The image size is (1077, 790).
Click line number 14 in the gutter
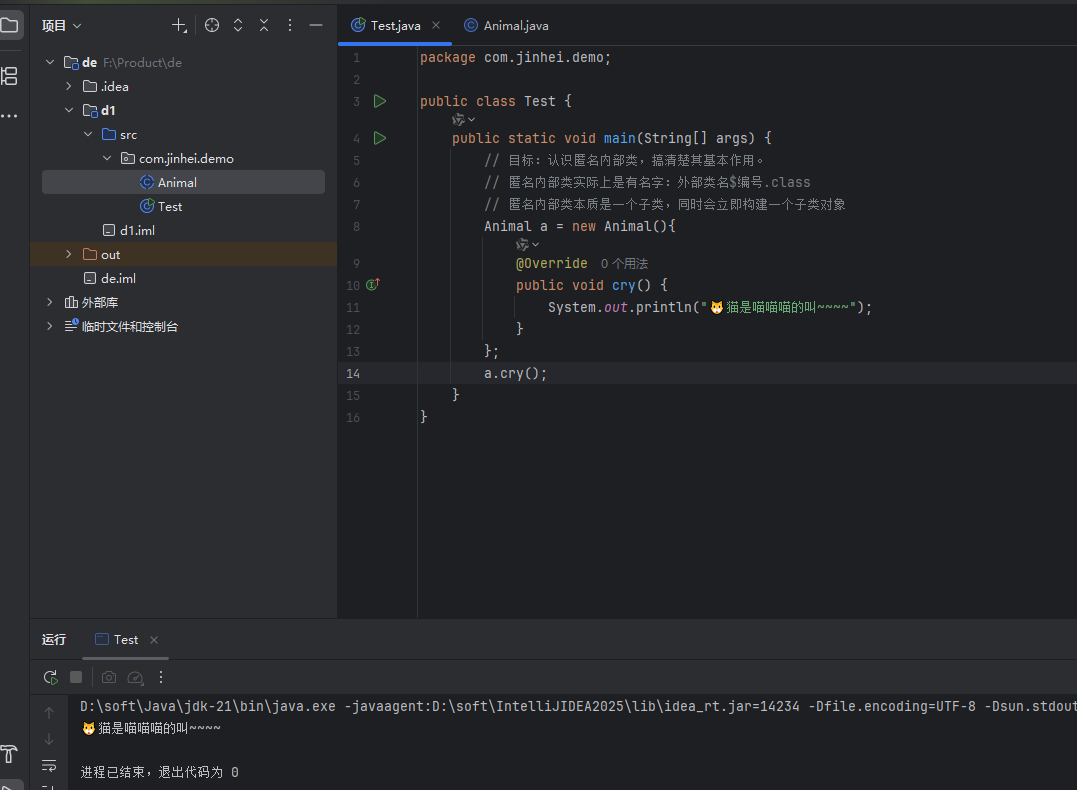(353, 374)
